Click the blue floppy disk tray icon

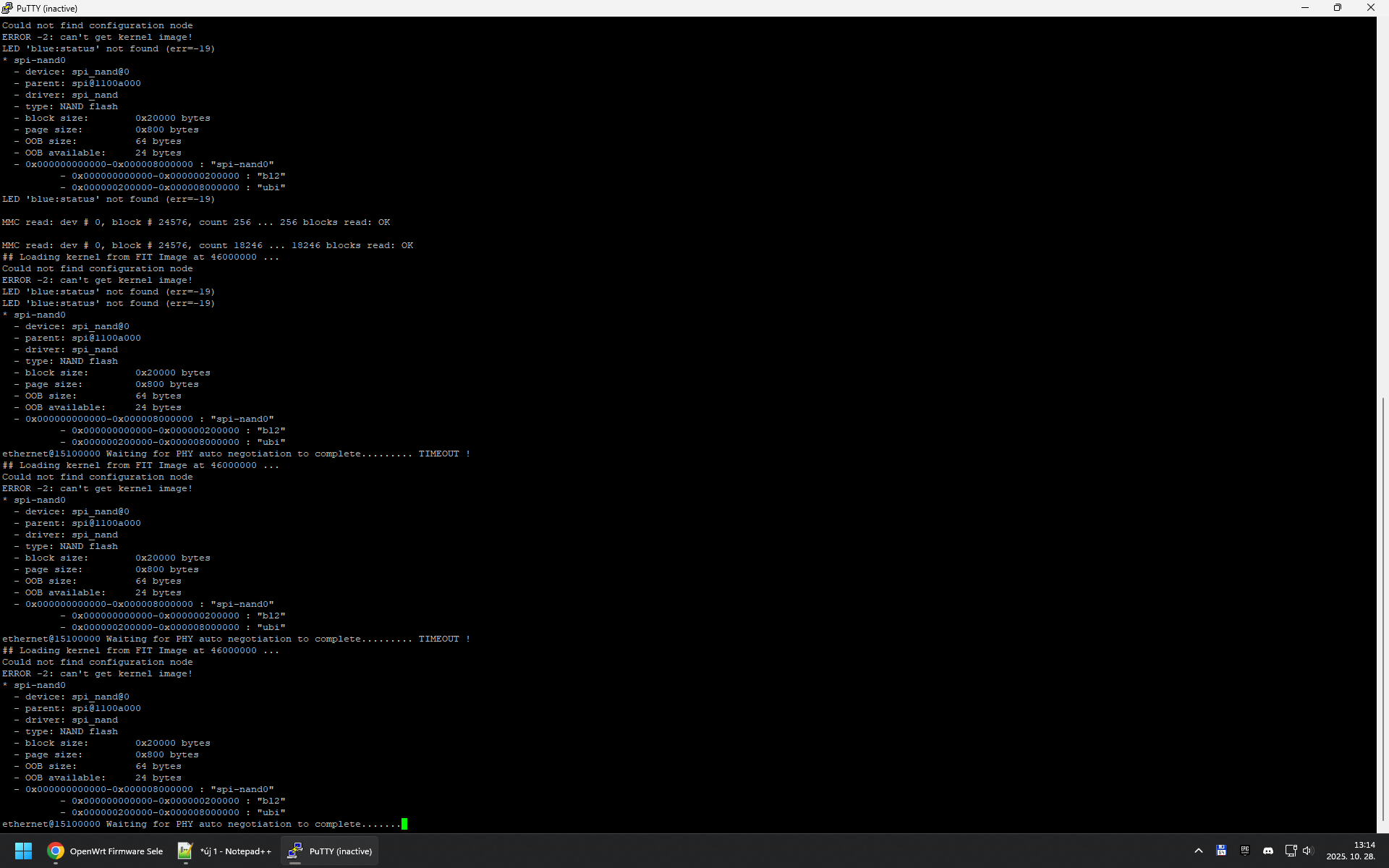coord(1221,851)
